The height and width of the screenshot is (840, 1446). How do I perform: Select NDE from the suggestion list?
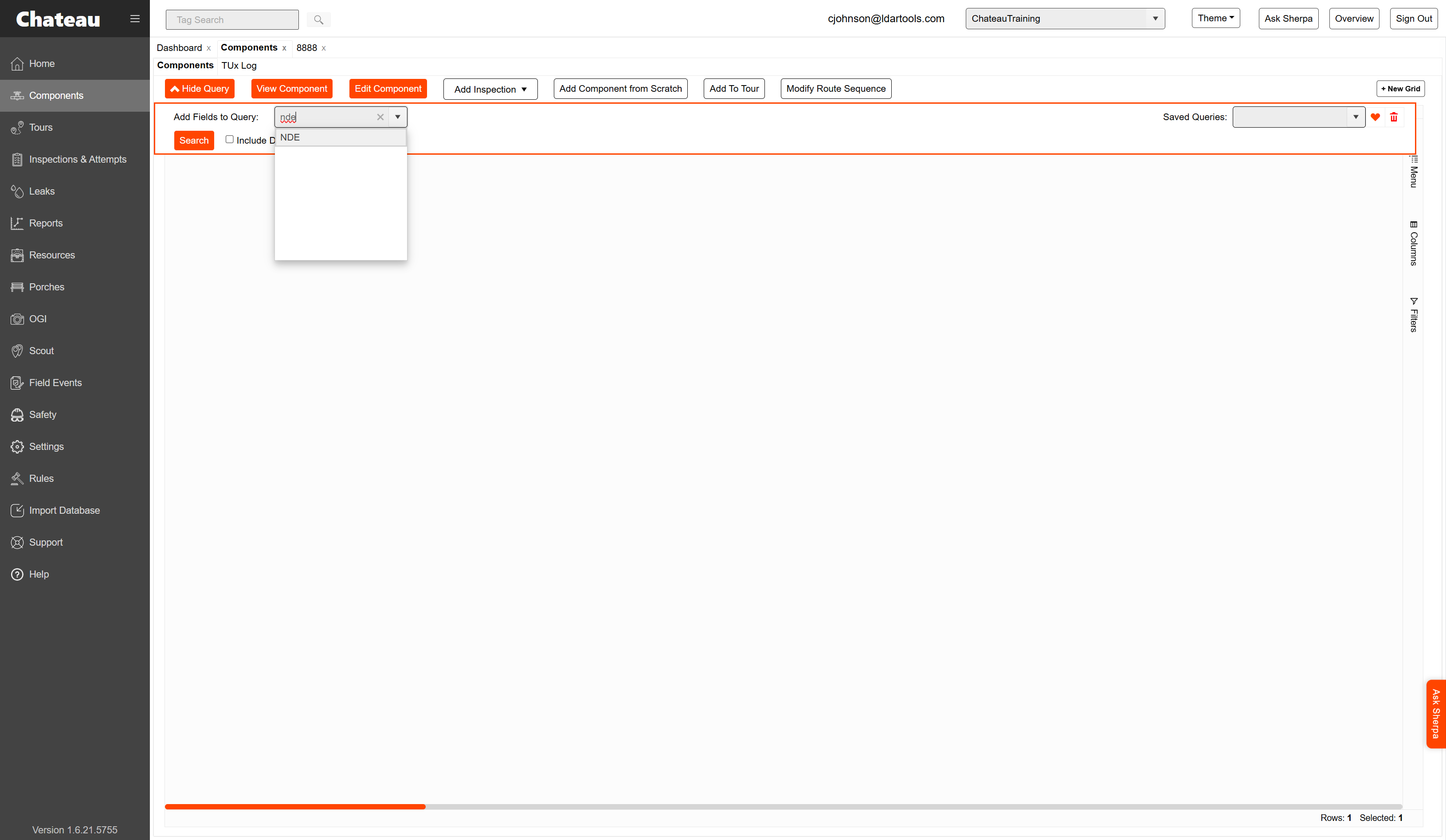341,138
